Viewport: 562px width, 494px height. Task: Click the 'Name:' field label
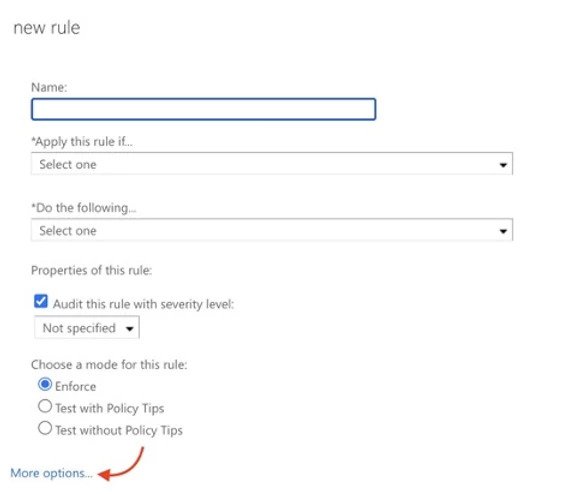(x=49, y=87)
